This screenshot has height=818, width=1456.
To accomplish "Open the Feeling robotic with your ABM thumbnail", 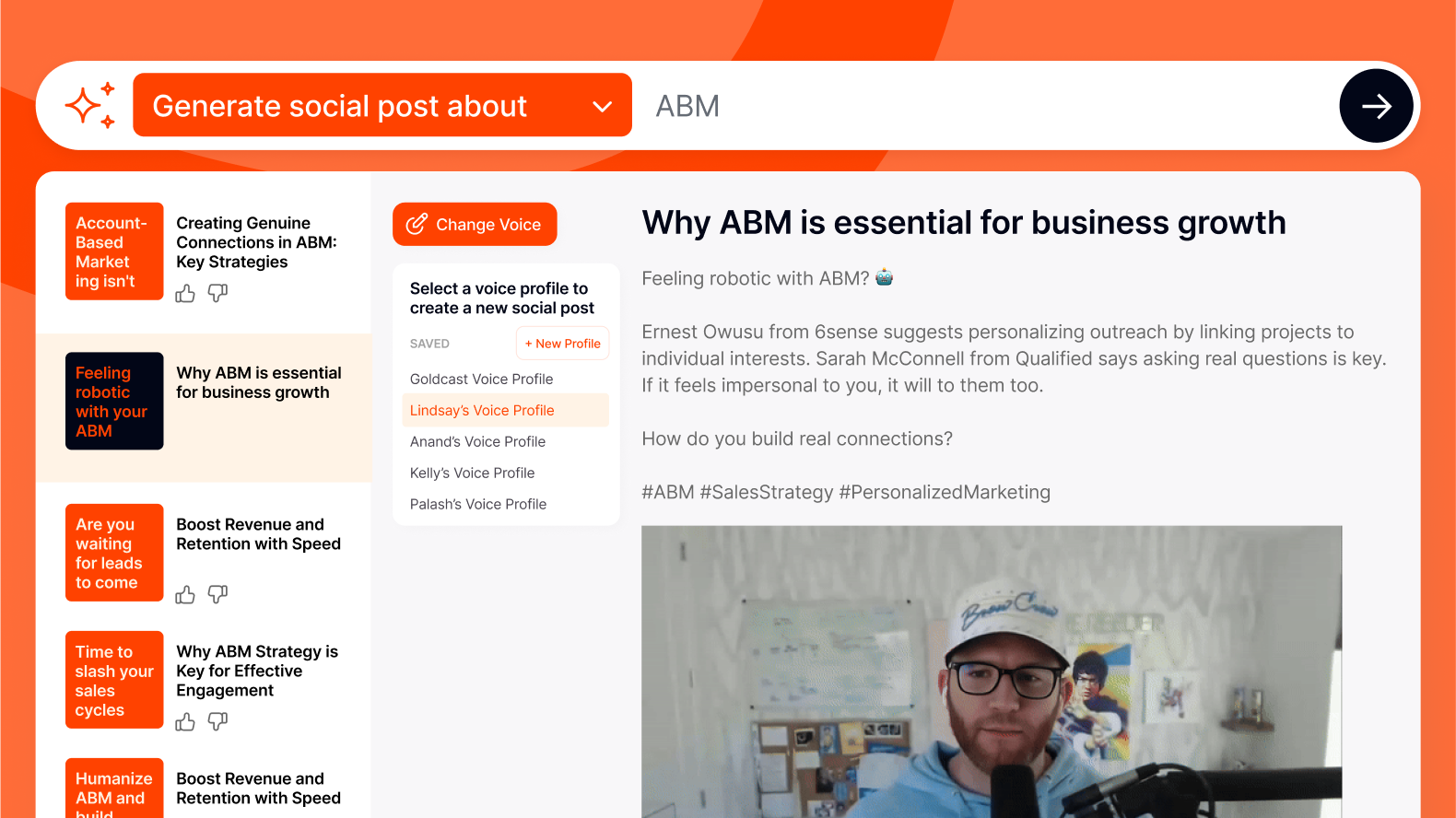I will coord(114,402).
